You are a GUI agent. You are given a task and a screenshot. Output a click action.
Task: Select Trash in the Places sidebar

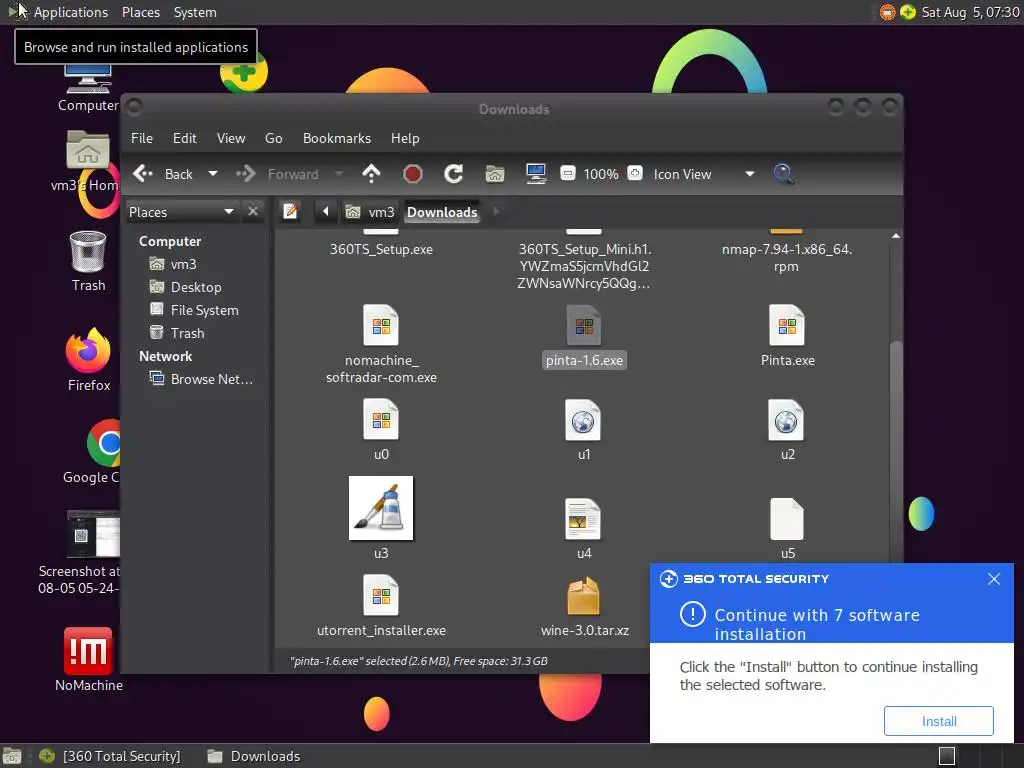tap(177, 333)
